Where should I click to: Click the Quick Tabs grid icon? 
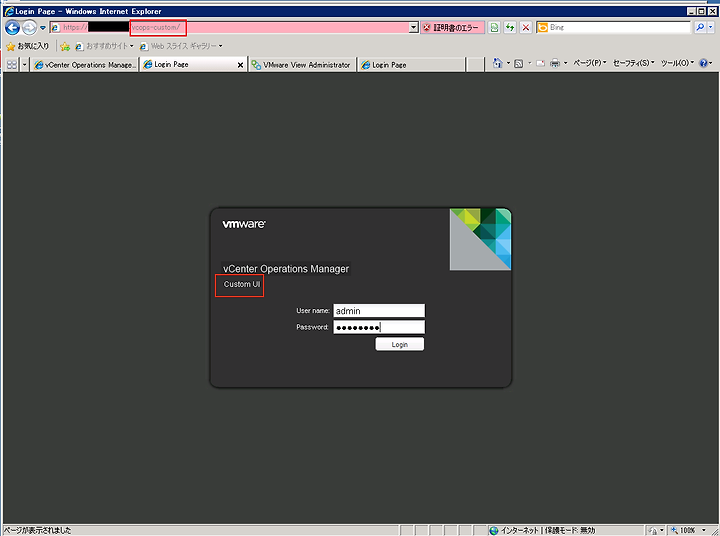[x=11, y=65]
